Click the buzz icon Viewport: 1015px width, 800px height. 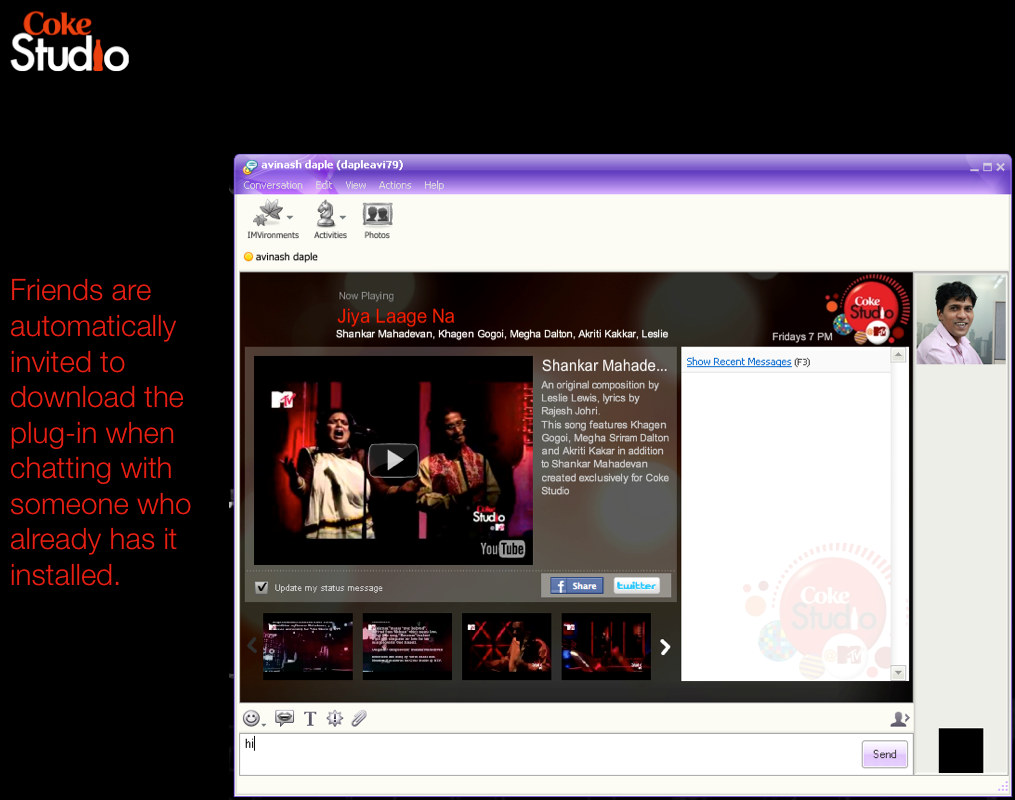335,718
